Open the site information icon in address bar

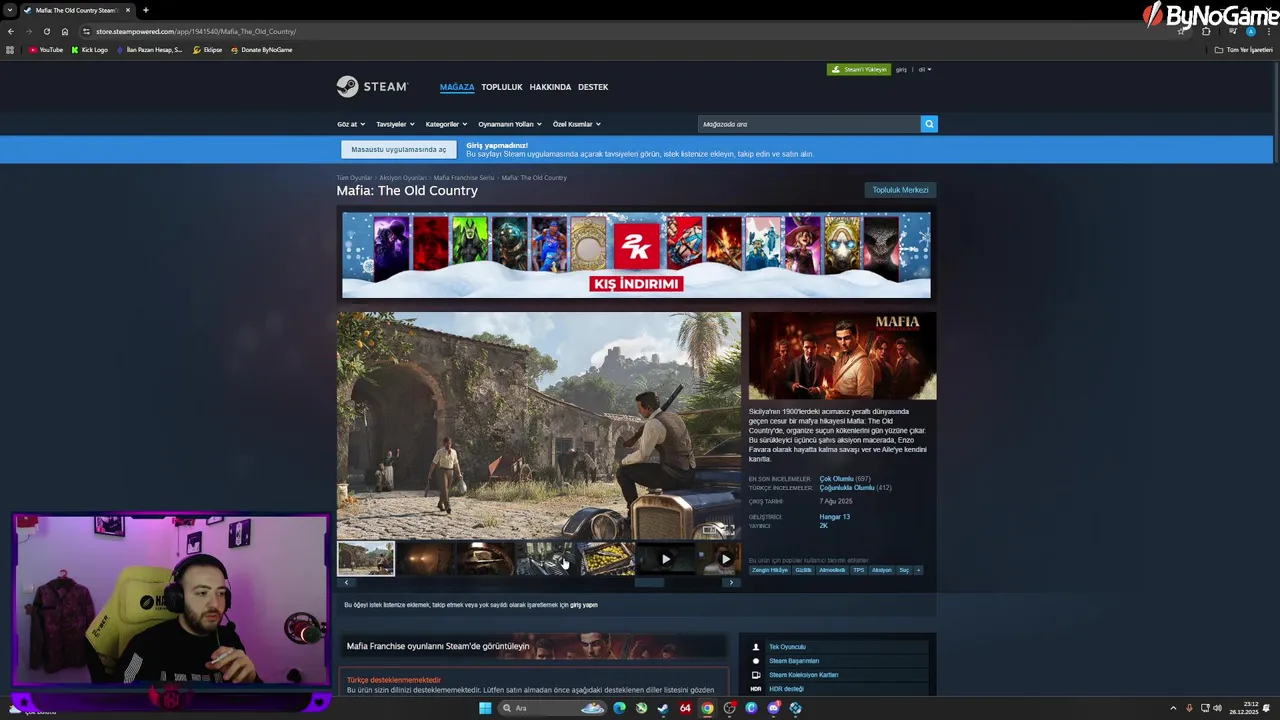coord(86,31)
